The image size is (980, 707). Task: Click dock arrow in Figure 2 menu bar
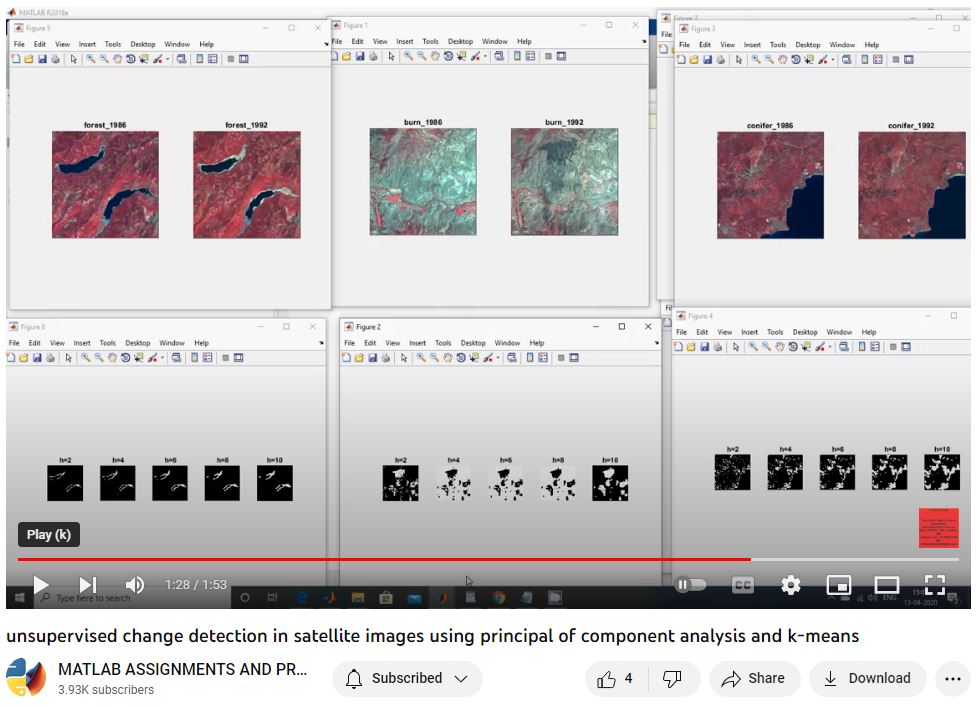(656, 343)
